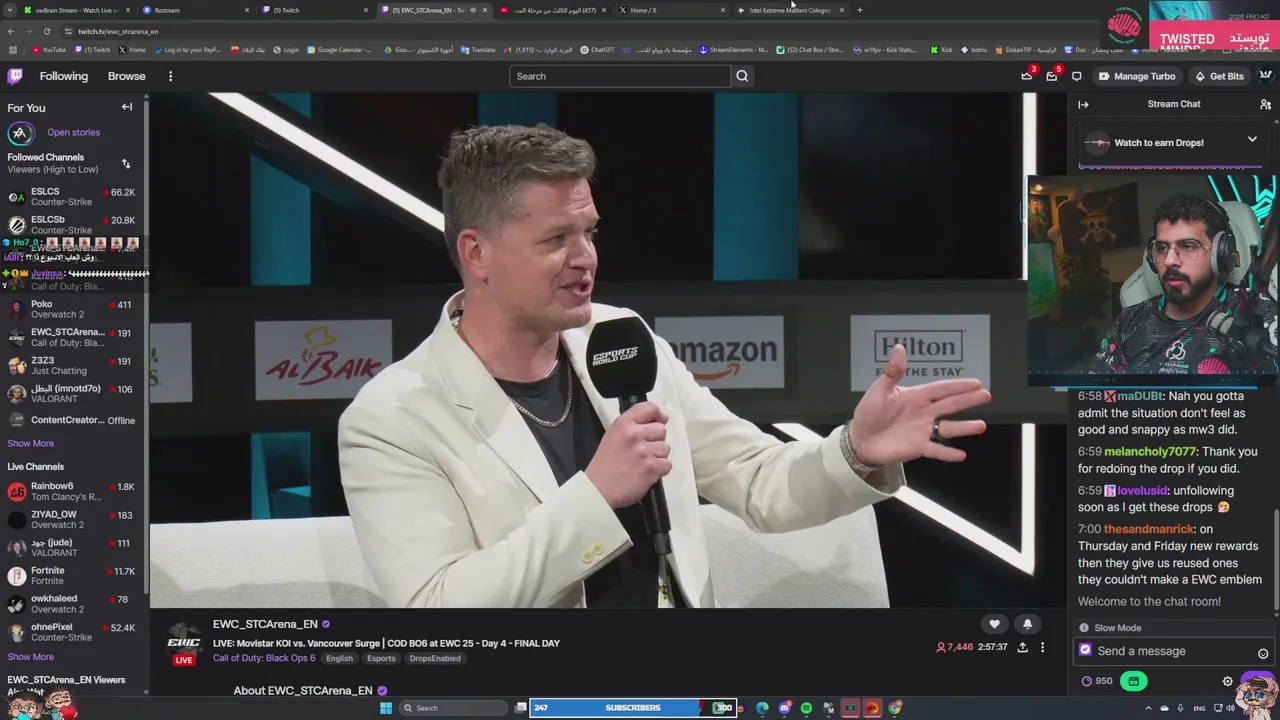Open ContentCreator offline channel
Viewport: 1280px width, 720px height.
[x=72, y=420]
